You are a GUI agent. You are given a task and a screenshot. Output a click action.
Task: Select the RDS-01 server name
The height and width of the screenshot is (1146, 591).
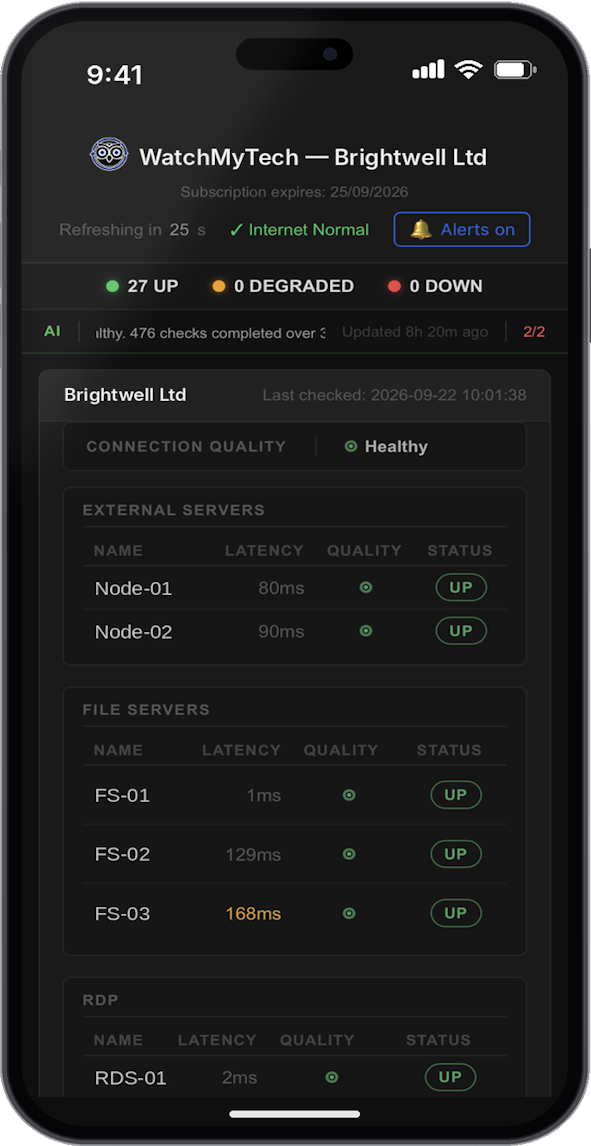[131, 1078]
